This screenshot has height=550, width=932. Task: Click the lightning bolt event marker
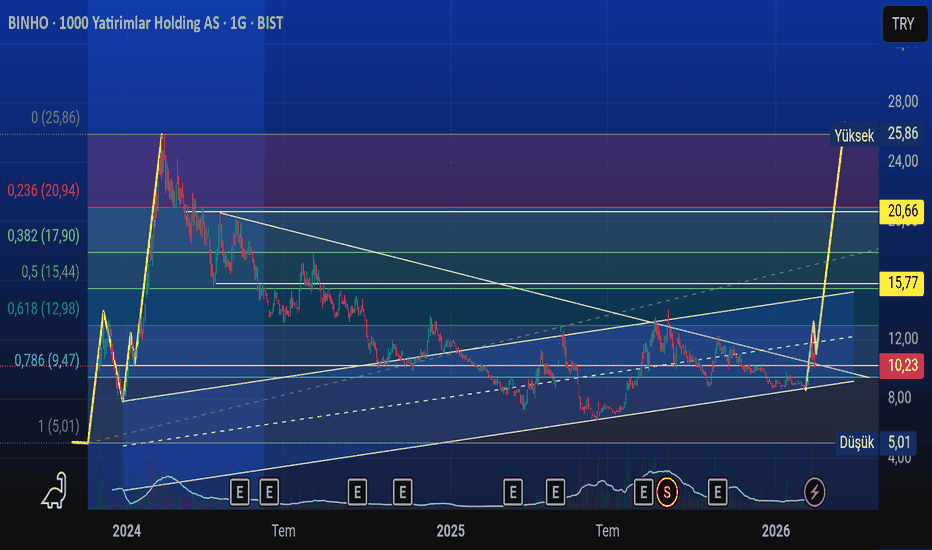click(x=814, y=492)
